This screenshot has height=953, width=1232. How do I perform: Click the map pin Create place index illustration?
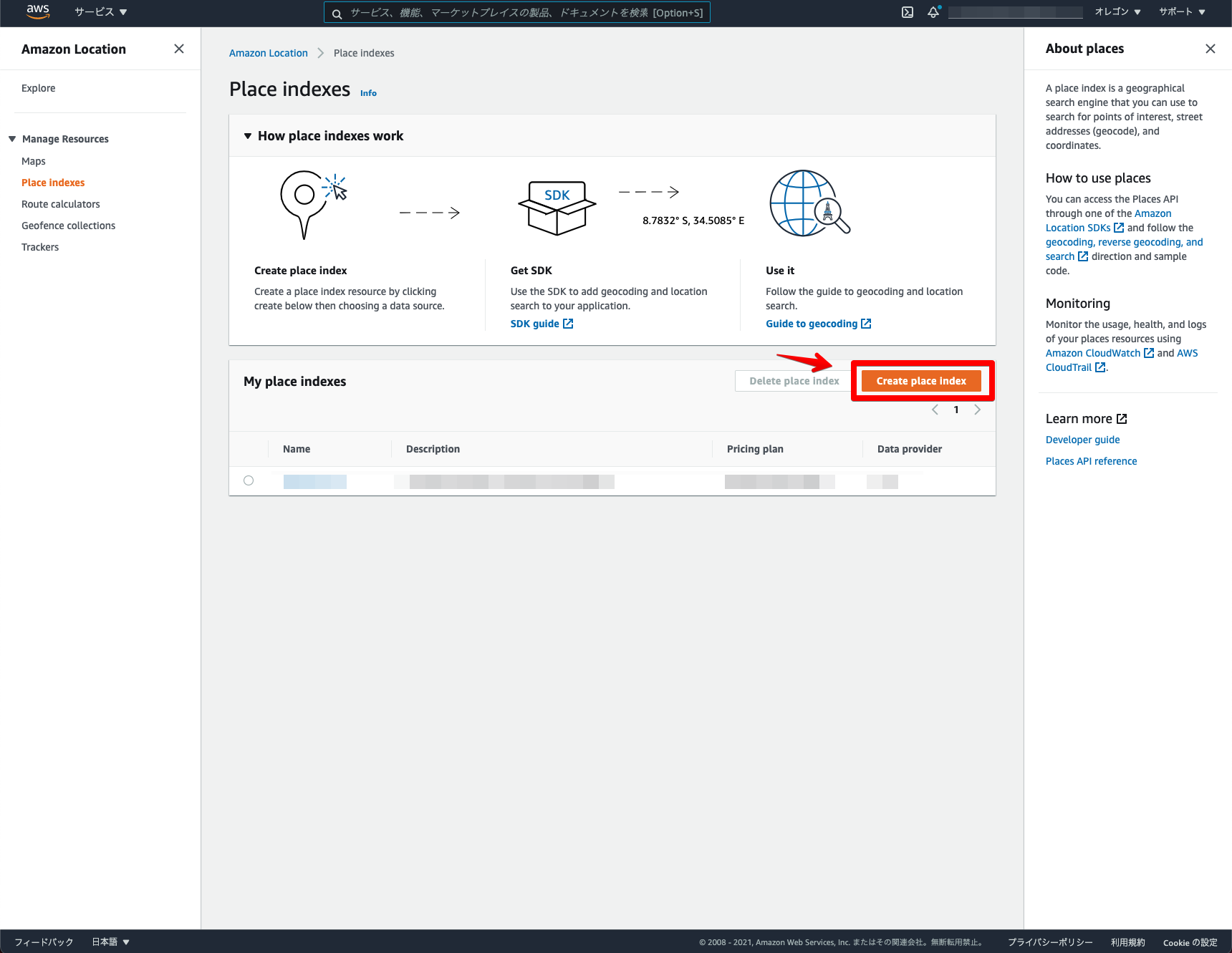point(313,204)
